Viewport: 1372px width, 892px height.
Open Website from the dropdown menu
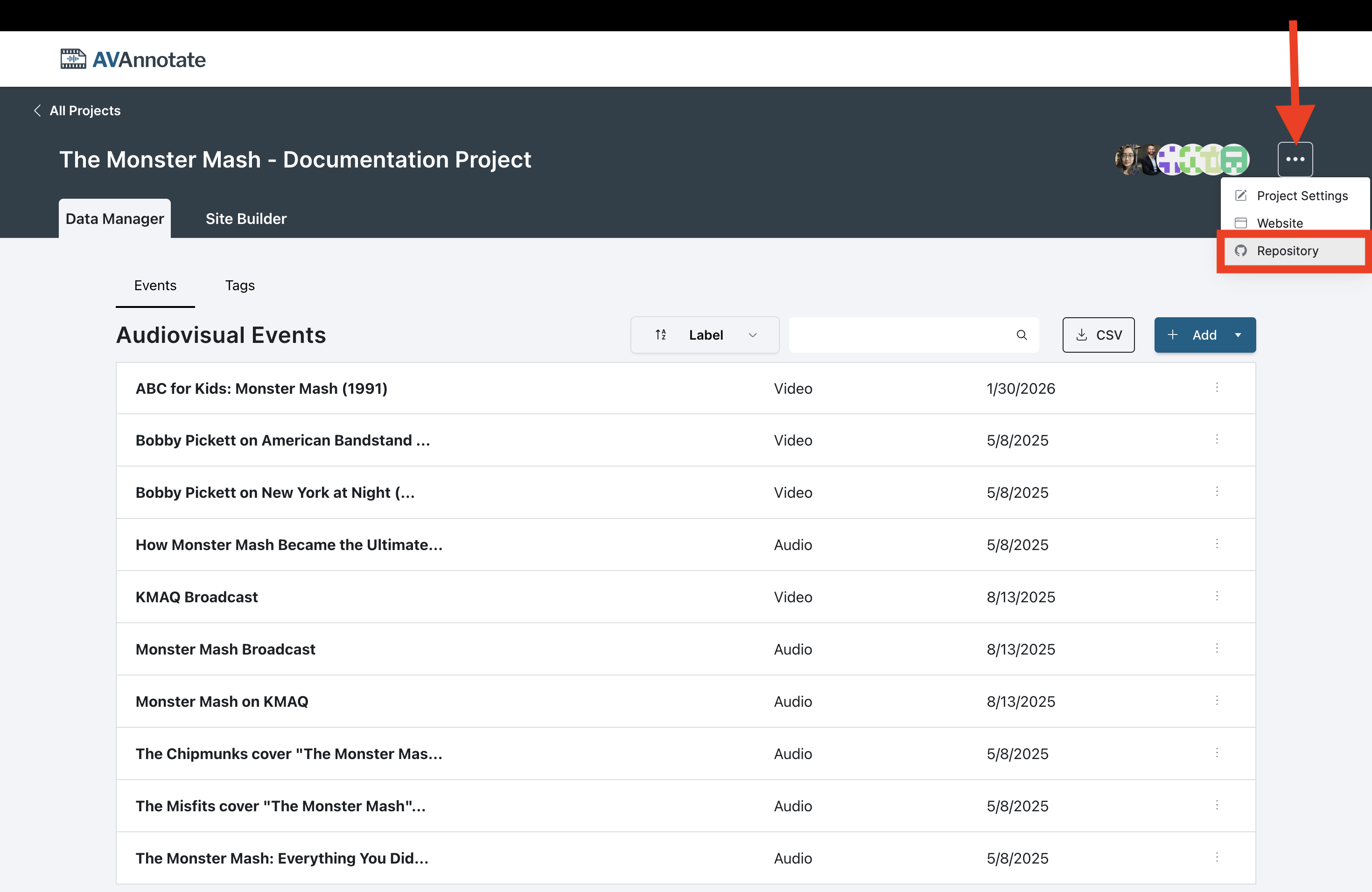[1279, 223]
